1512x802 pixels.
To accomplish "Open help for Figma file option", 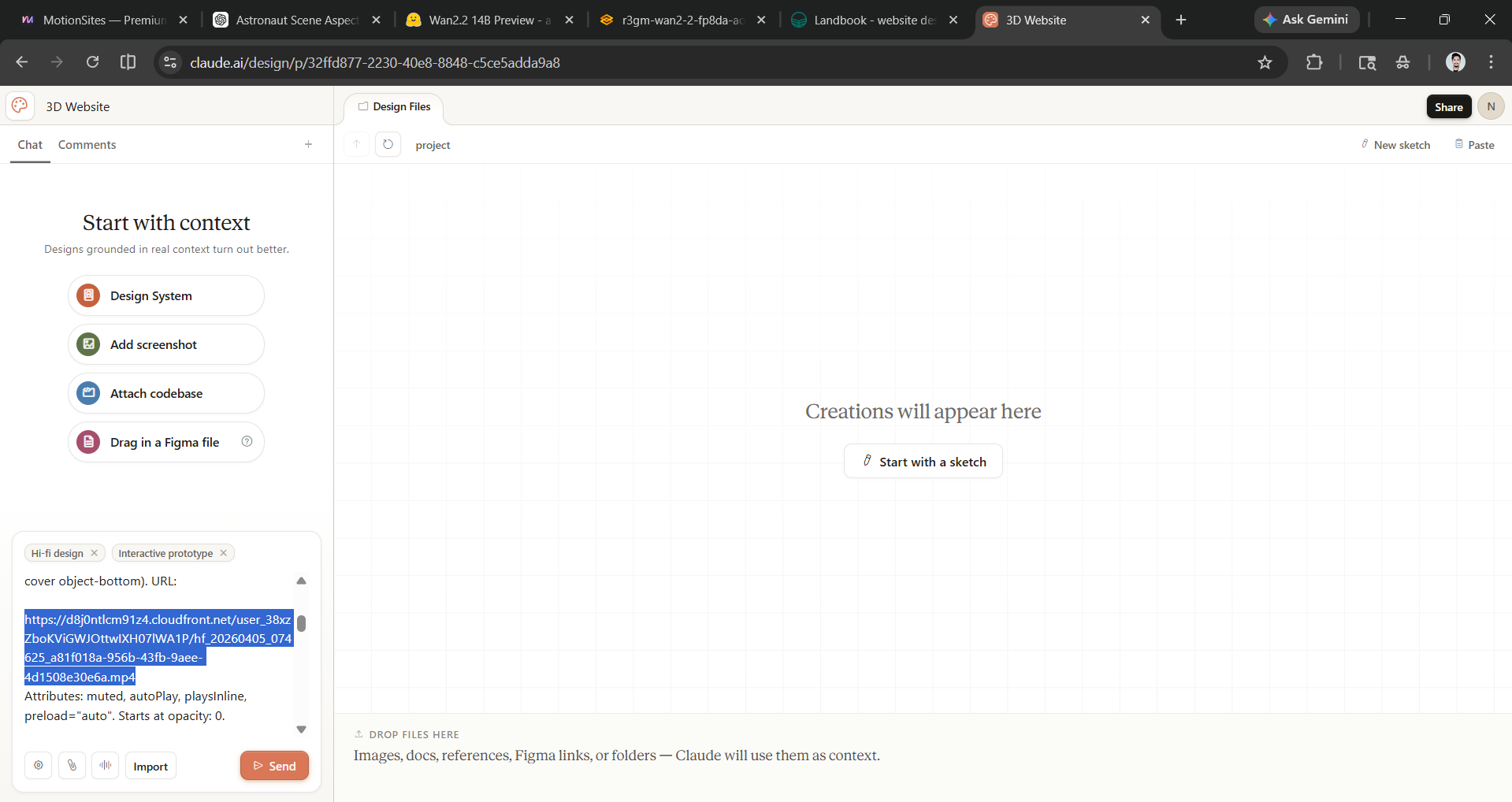I will tap(247, 441).
